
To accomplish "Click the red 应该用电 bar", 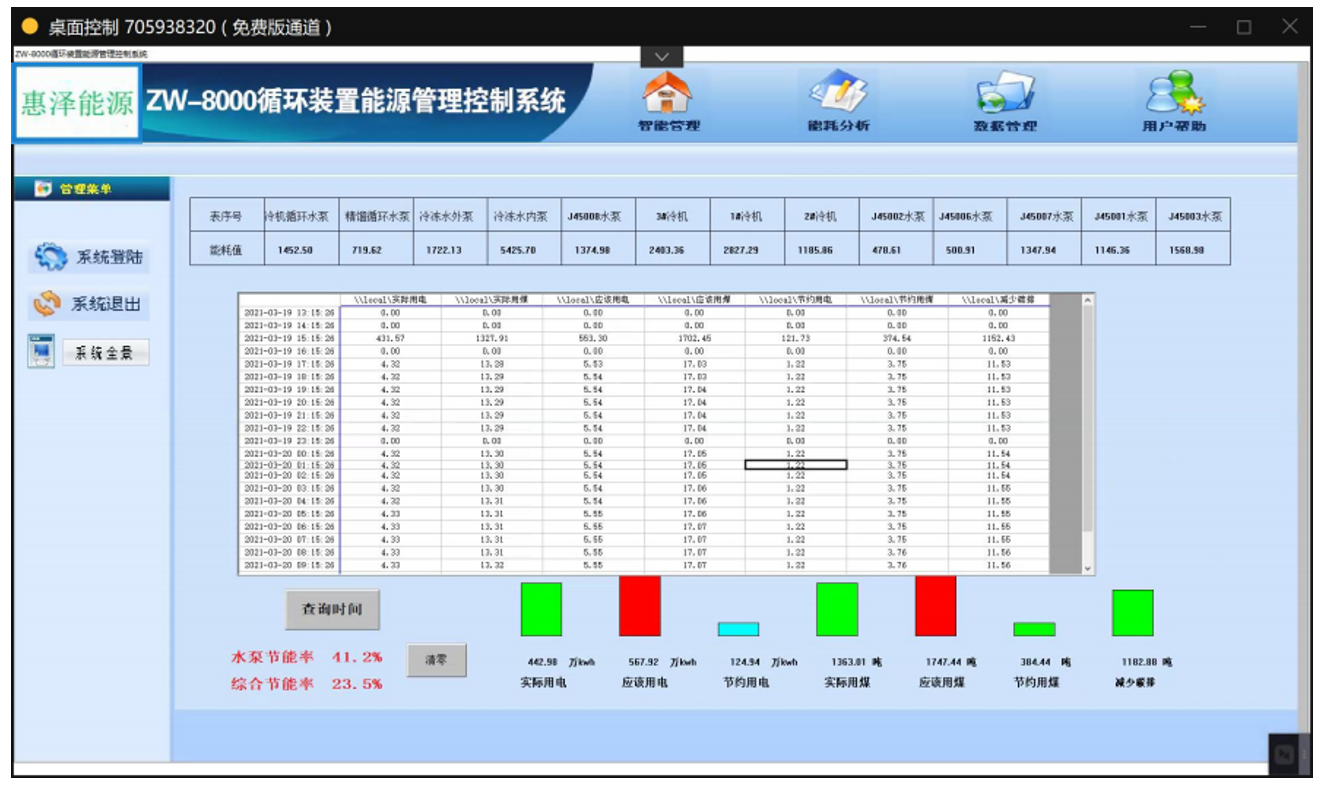I will tap(640, 606).
